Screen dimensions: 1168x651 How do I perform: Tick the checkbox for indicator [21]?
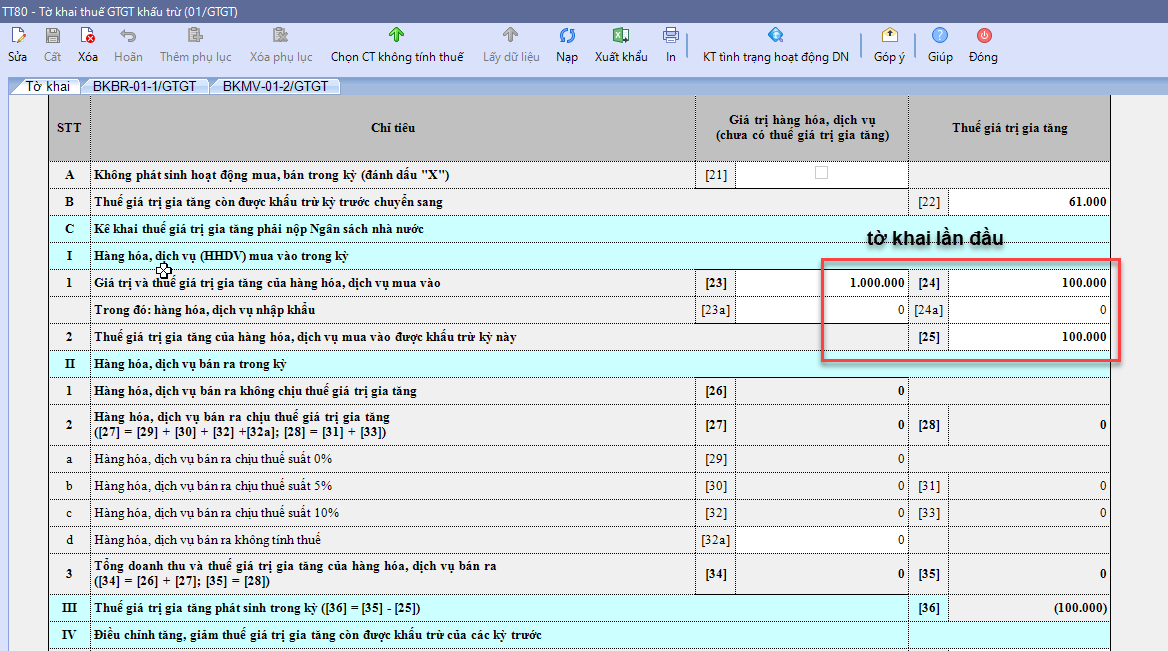pyautogui.click(x=821, y=173)
